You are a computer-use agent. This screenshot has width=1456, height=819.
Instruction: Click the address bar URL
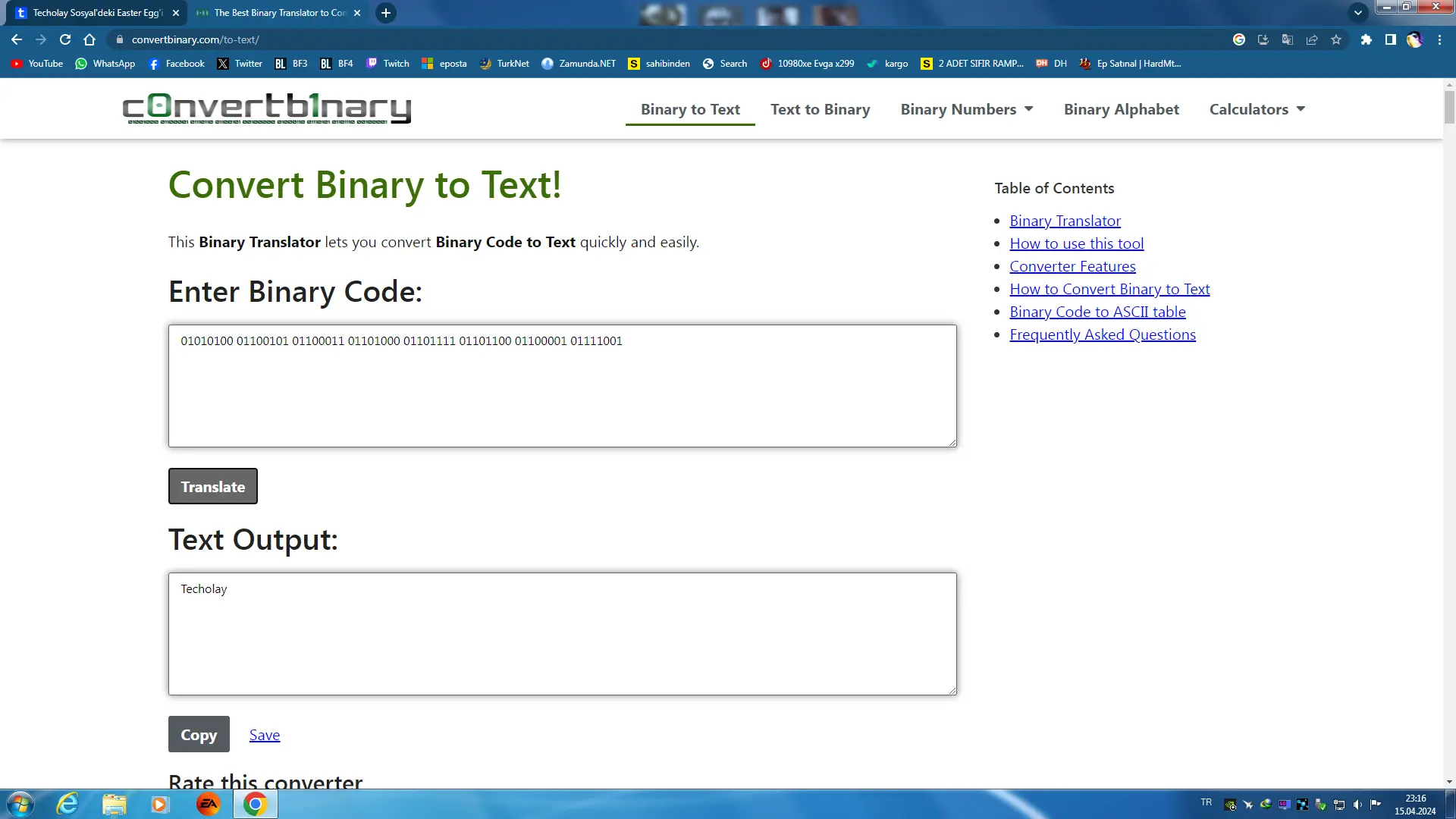coord(195,39)
